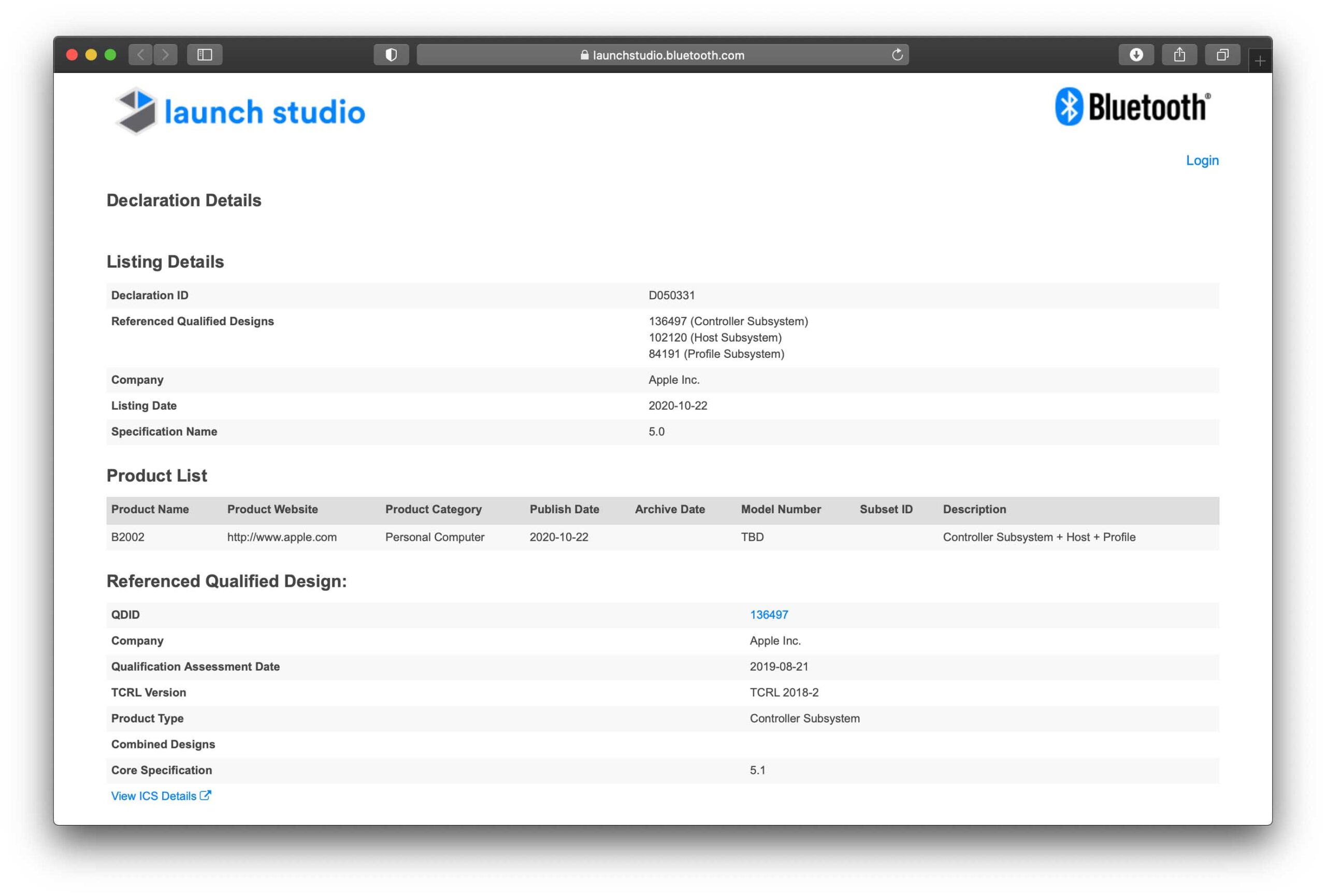
Task: Click the Model Number column header
Action: tap(781, 509)
